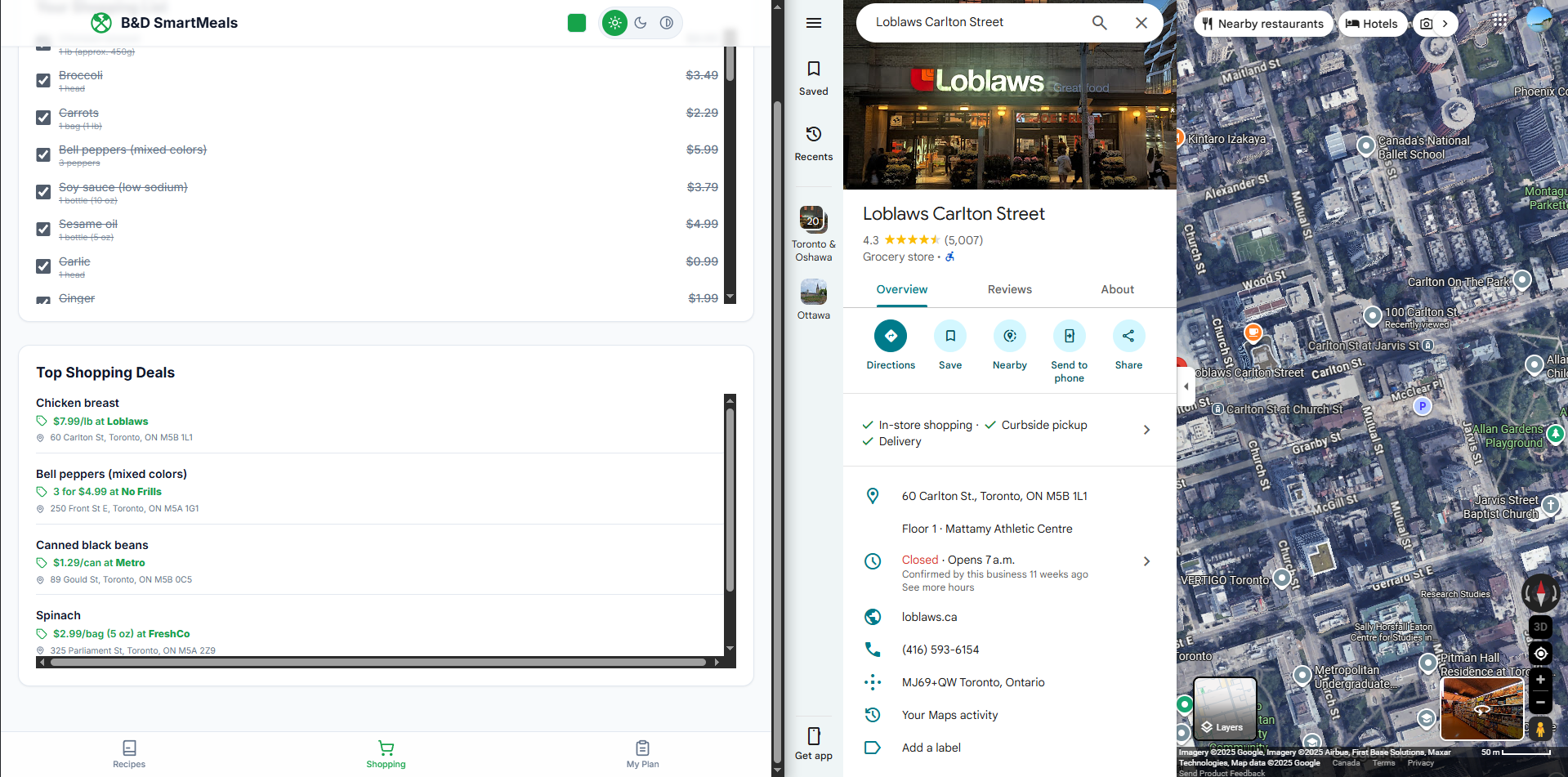
Task: Open Recents in Maps sidebar
Action: 814,144
